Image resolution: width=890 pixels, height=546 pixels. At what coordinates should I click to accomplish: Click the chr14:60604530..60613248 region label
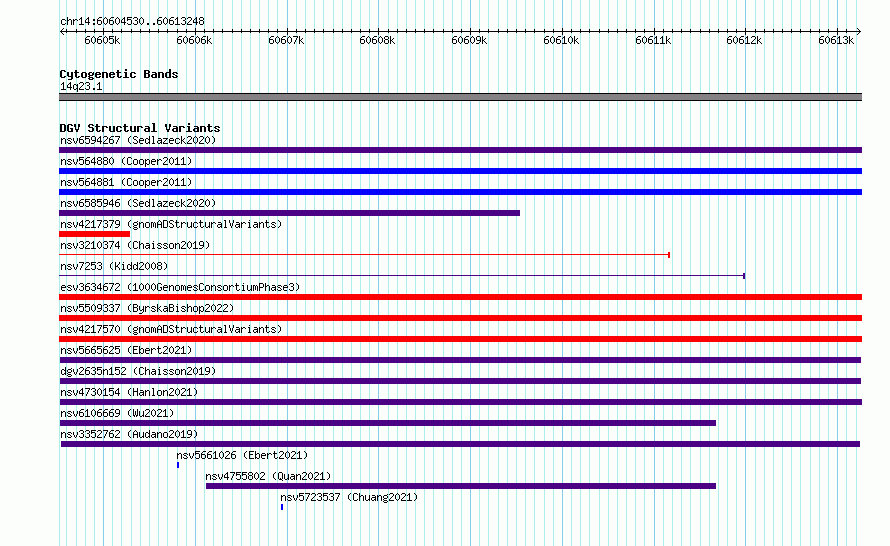[x=132, y=22]
